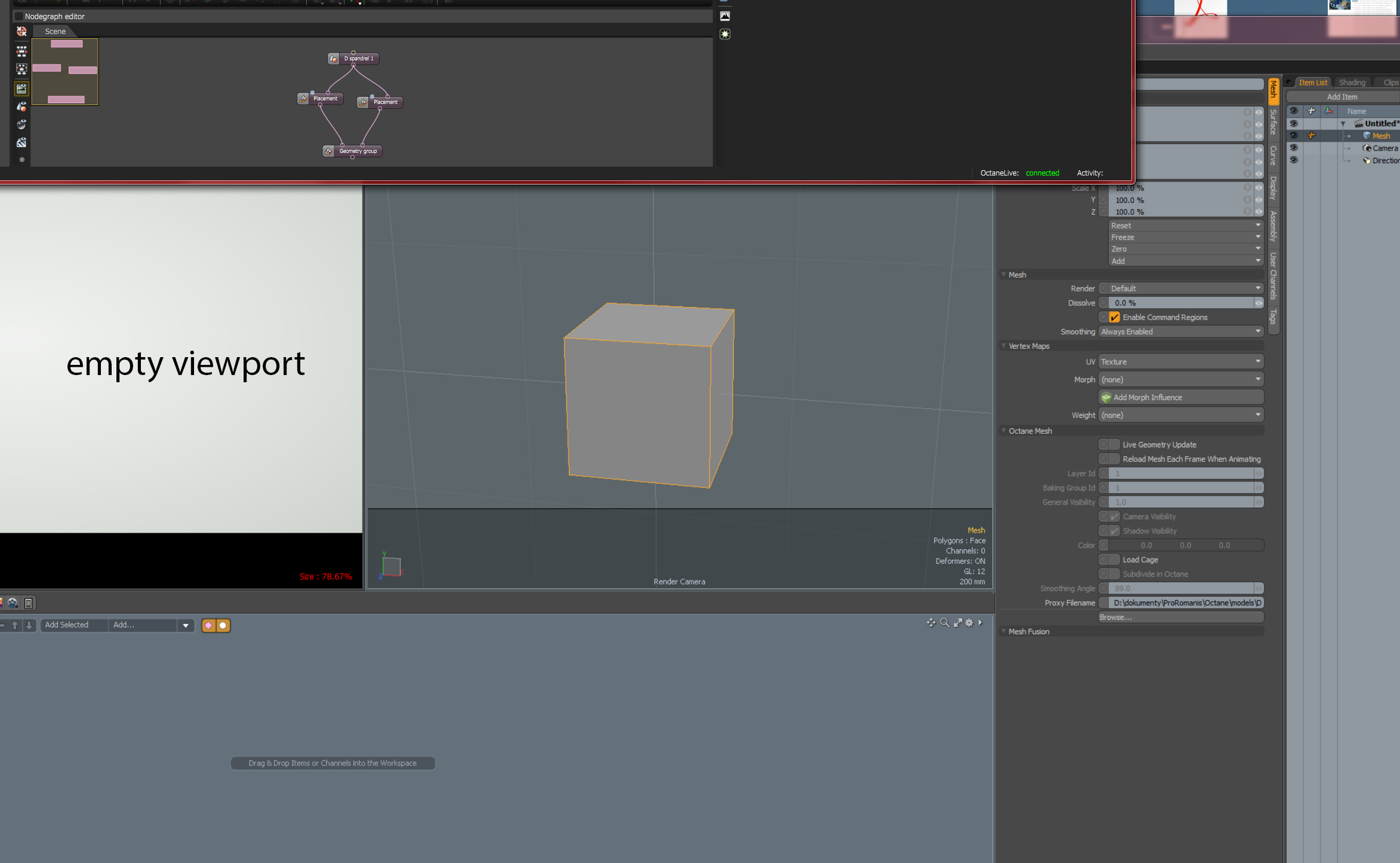Screen dimensions: 1400x863
Task: Open the Freeze dropdown
Action: click(1186, 237)
